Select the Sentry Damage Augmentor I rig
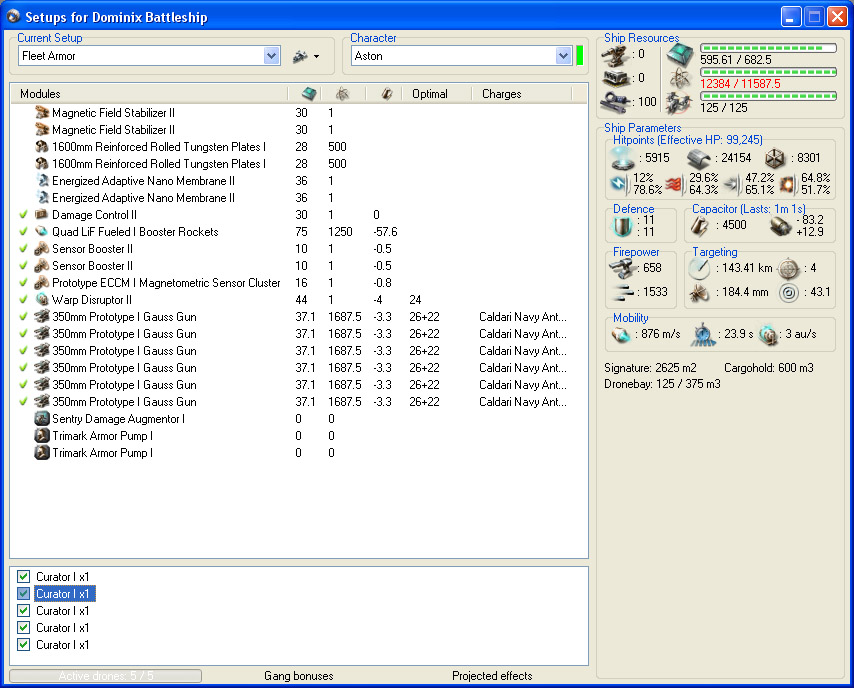 (x=298, y=419)
